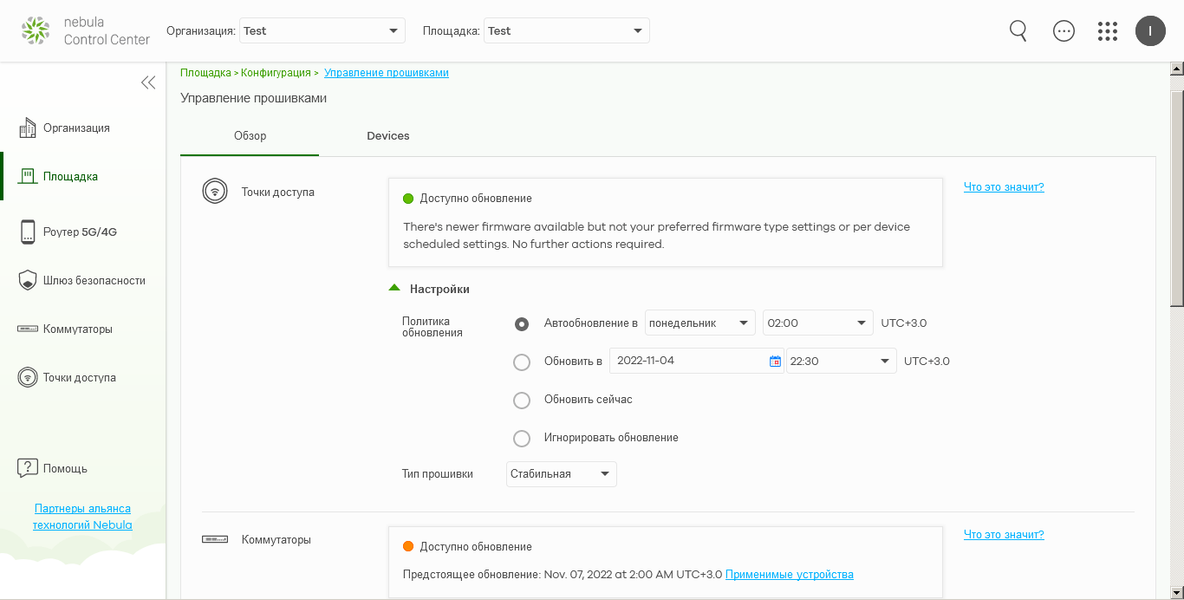Open the calendar date picker icon
The width and height of the screenshot is (1184, 600).
(x=775, y=361)
